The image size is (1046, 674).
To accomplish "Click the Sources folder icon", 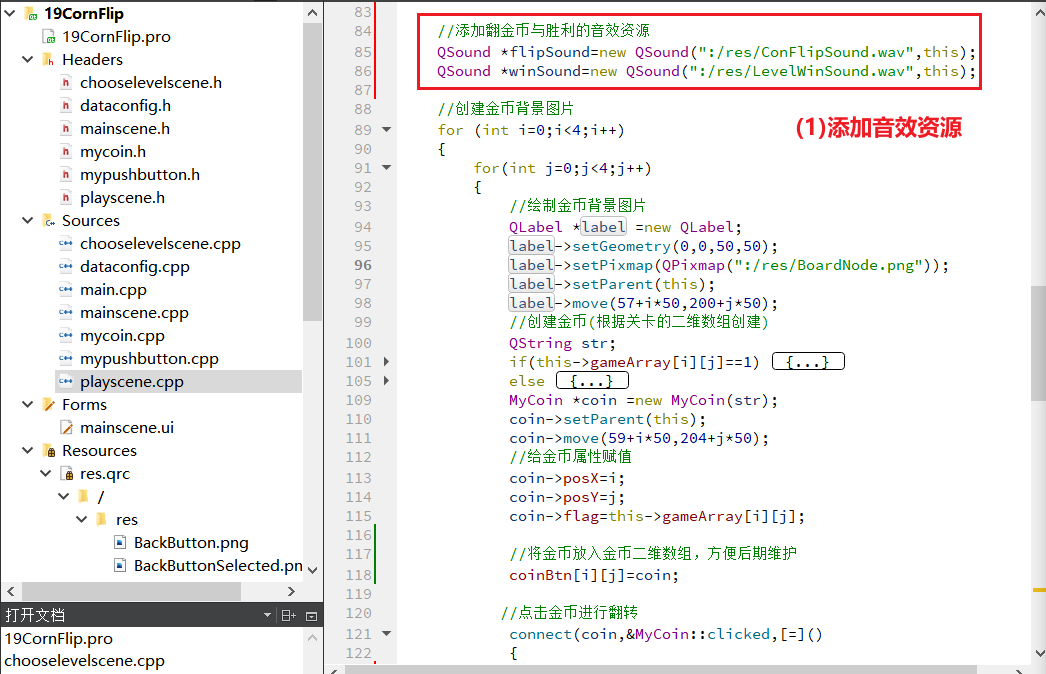I will (49, 220).
